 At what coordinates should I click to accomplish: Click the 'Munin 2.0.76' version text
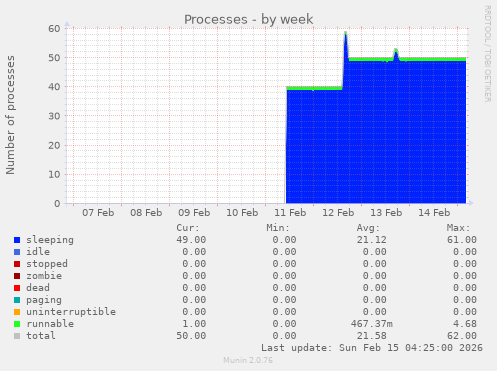click(x=248, y=360)
